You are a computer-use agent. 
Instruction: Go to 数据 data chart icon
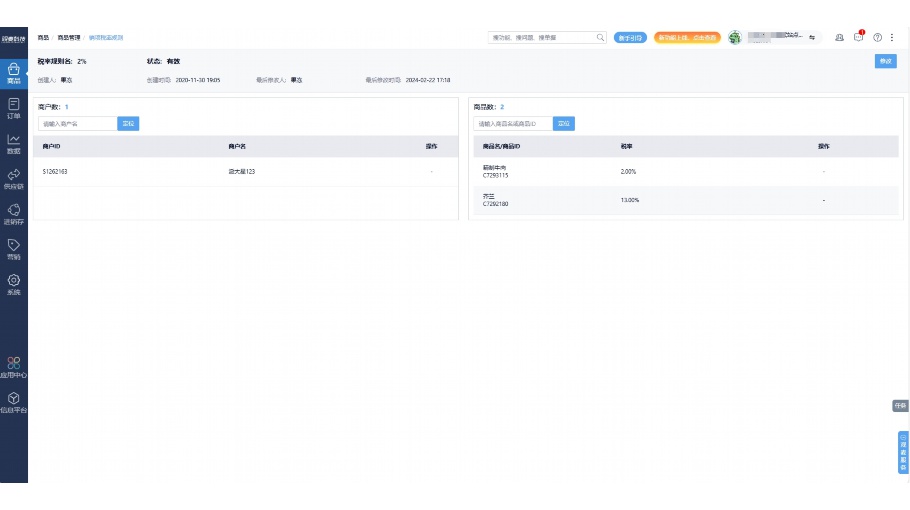click(x=14, y=143)
